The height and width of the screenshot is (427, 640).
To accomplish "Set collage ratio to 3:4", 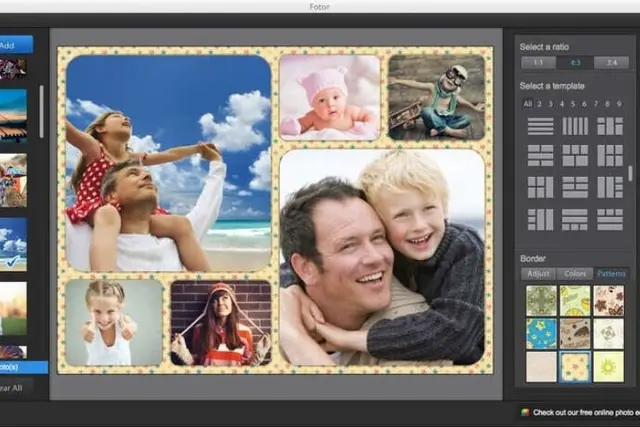I will click(x=611, y=62).
